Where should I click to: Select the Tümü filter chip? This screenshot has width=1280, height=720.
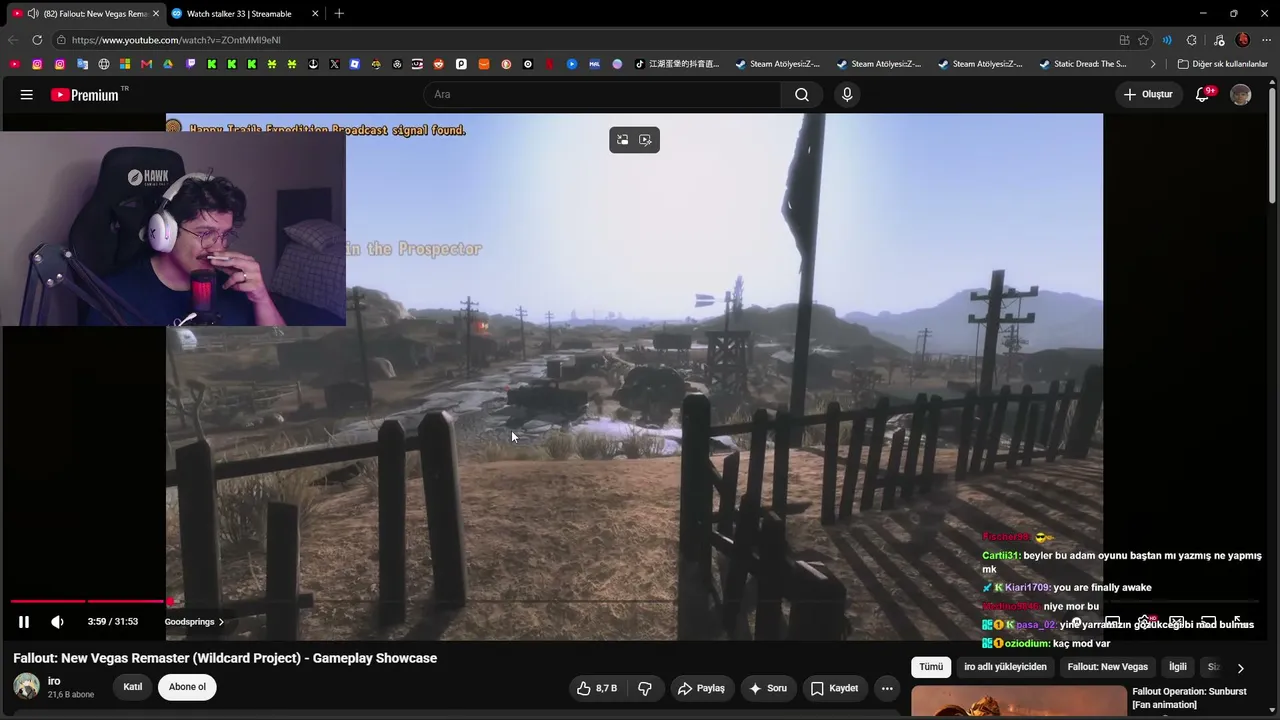point(931,667)
